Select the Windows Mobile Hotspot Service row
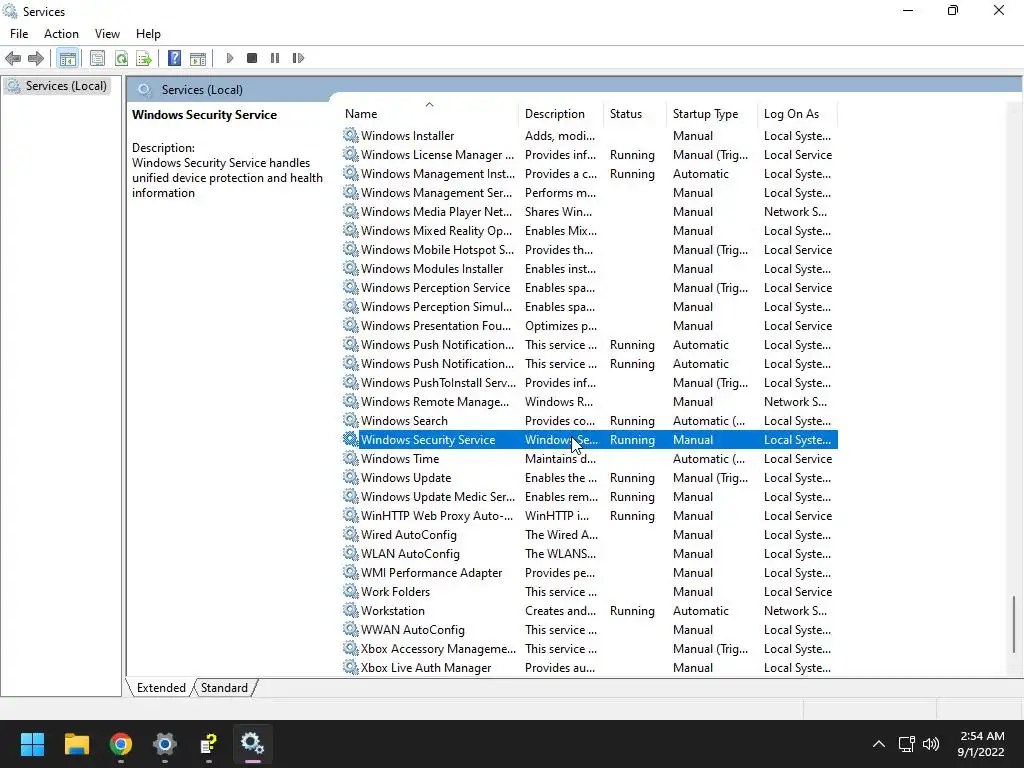This screenshot has height=768, width=1024. [590, 249]
